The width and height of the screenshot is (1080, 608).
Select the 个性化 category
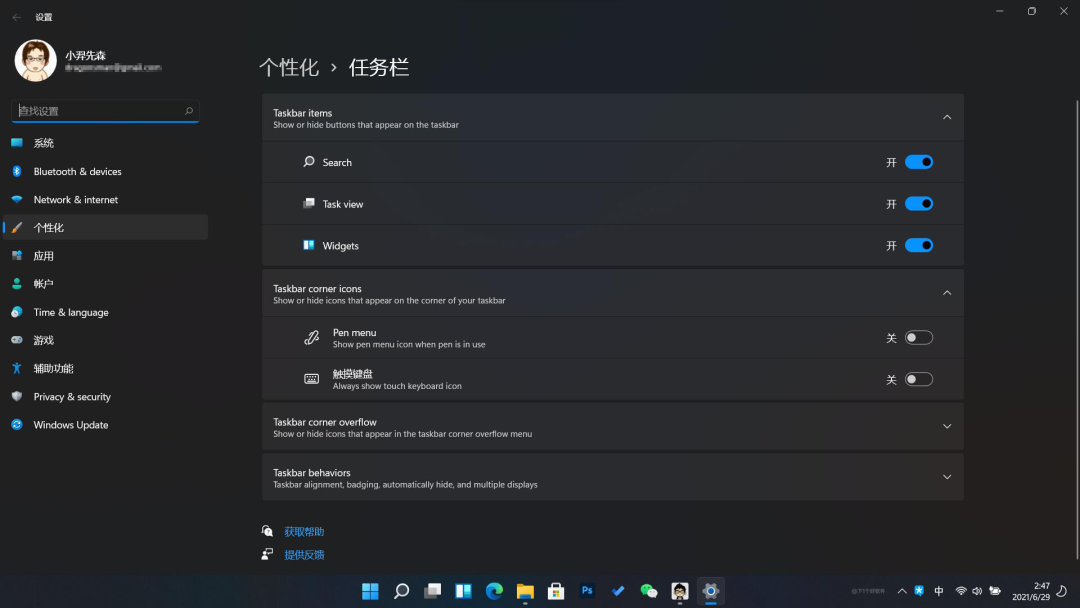pyautogui.click(x=105, y=227)
